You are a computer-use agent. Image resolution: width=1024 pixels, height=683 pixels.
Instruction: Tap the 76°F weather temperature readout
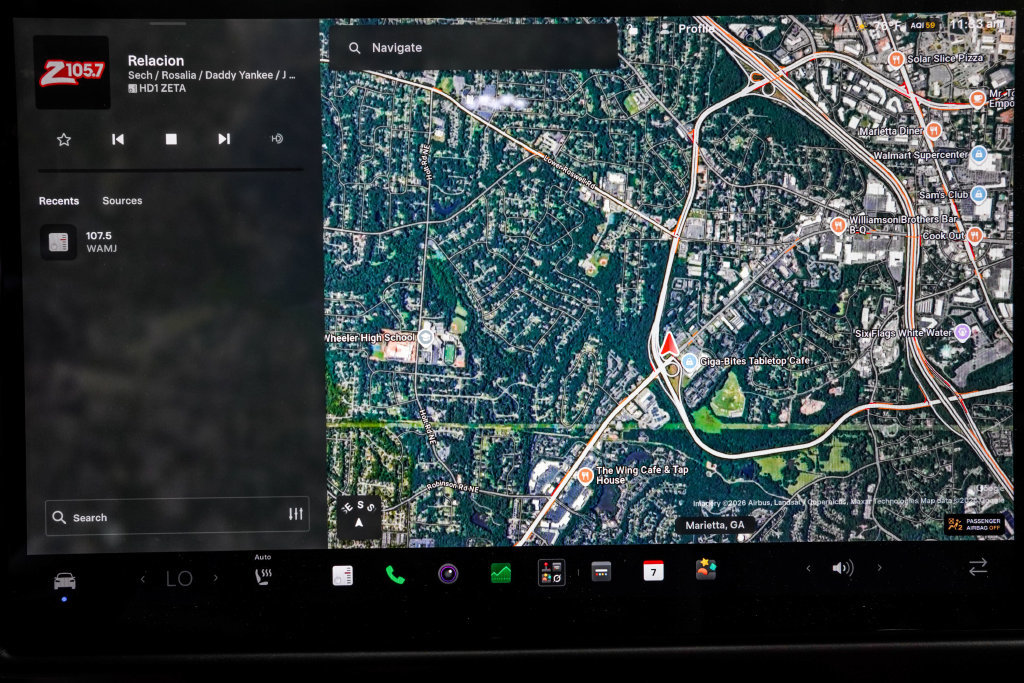(x=888, y=25)
